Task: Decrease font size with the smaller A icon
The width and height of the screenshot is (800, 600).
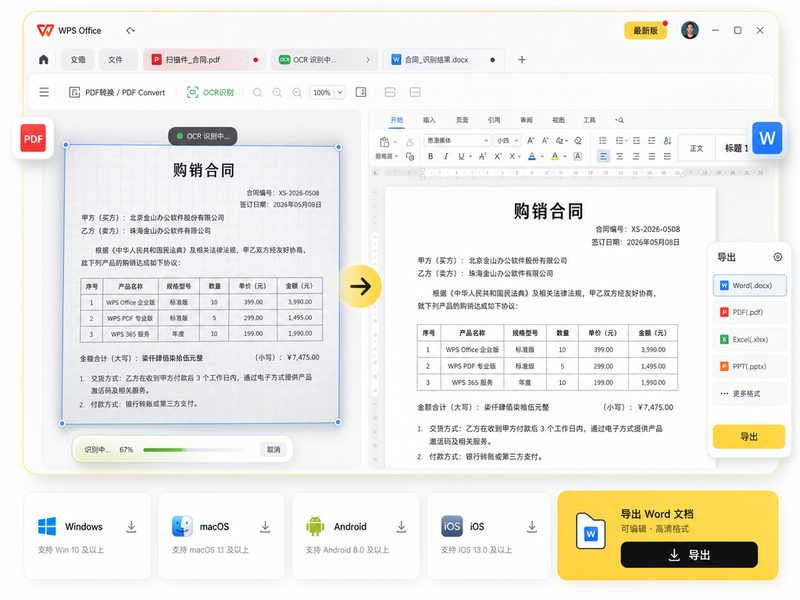Action: click(x=545, y=140)
